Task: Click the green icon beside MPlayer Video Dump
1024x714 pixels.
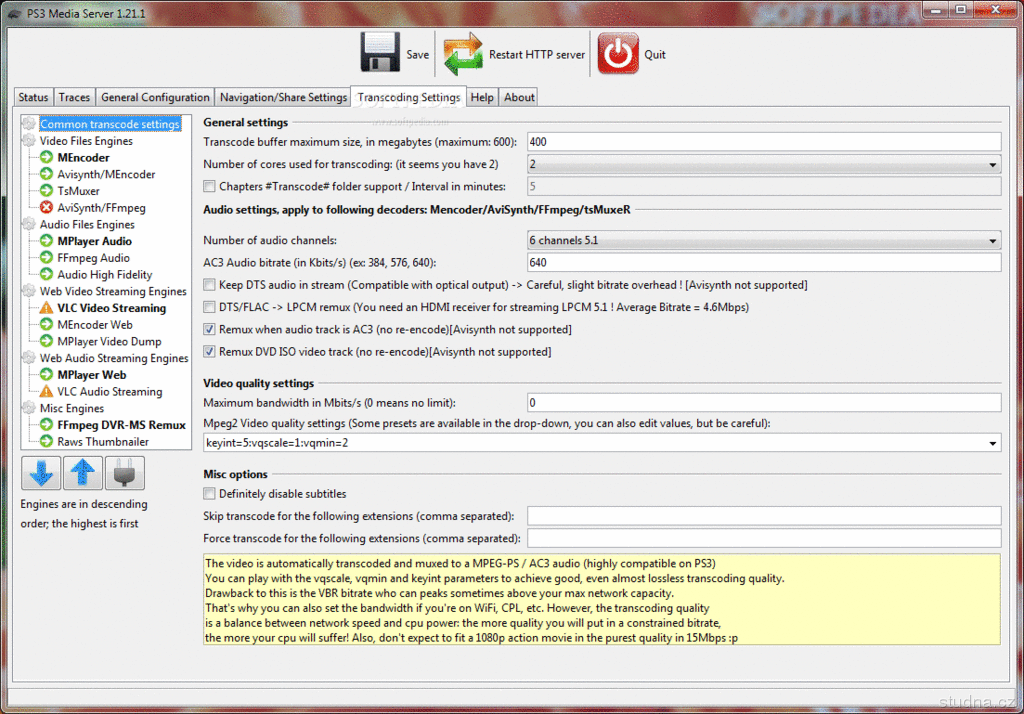Action: click(46, 341)
